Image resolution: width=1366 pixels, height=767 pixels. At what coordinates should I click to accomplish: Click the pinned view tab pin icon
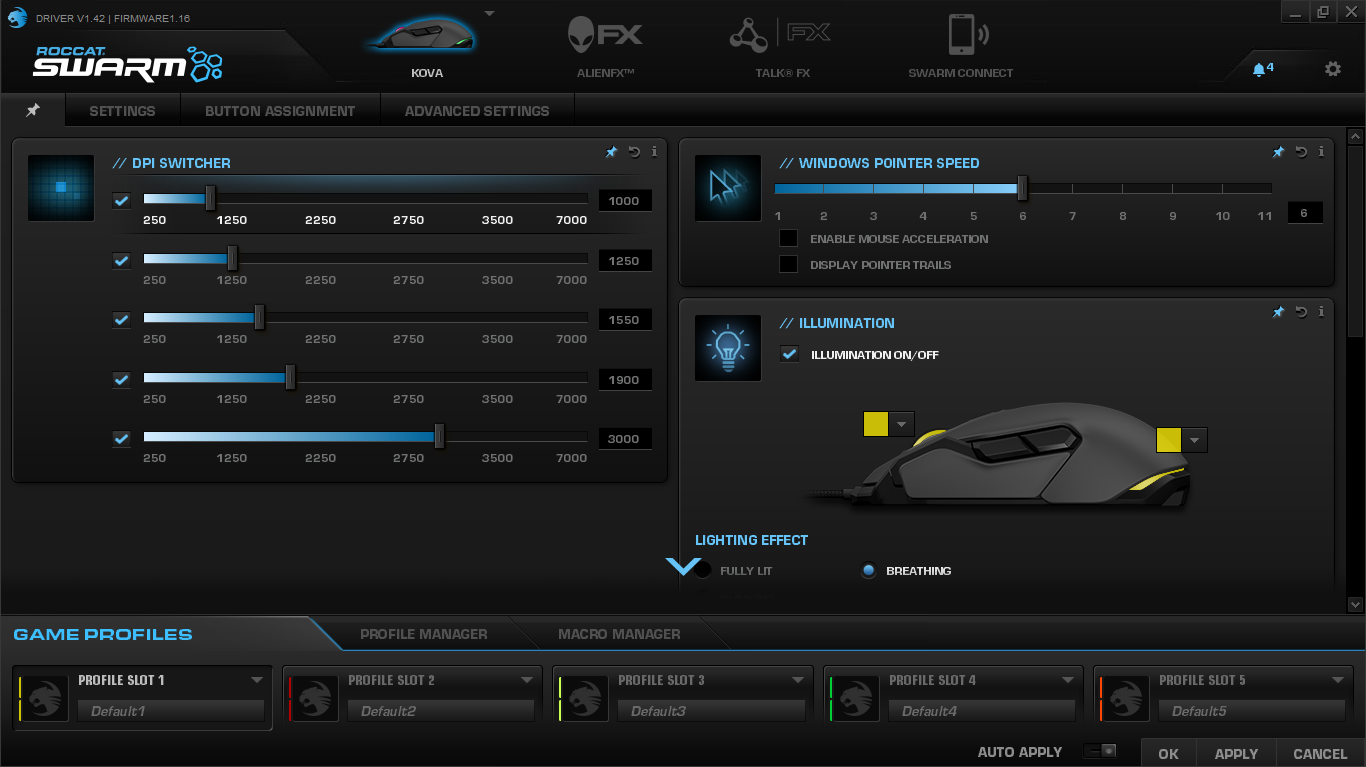(x=33, y=110)
